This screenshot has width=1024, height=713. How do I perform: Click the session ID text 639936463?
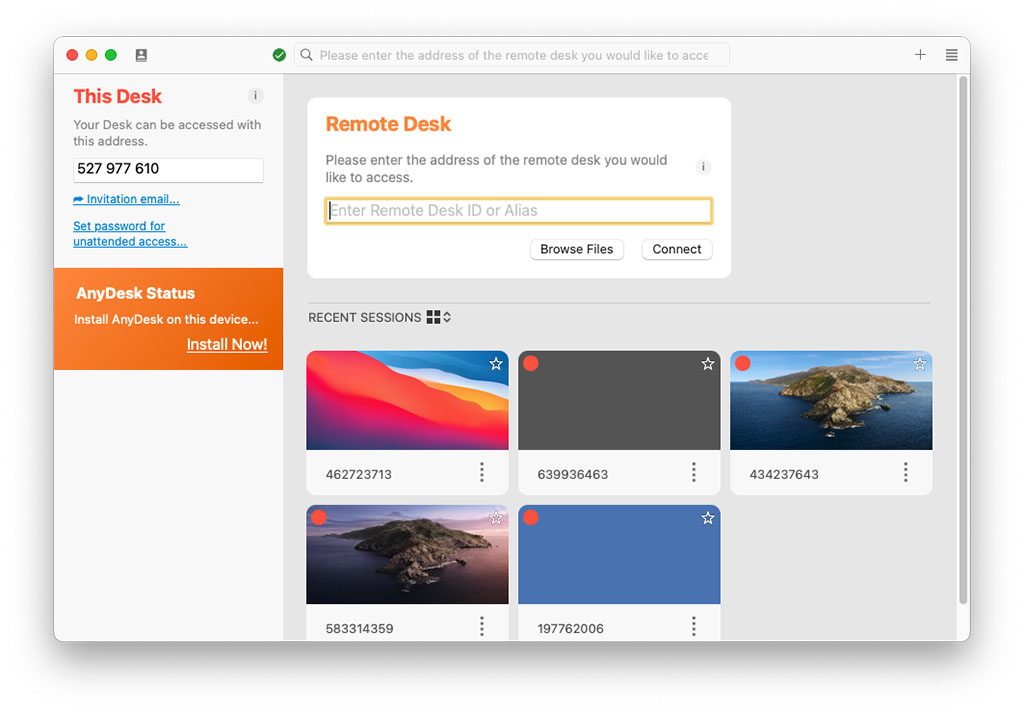coord(573,475)
